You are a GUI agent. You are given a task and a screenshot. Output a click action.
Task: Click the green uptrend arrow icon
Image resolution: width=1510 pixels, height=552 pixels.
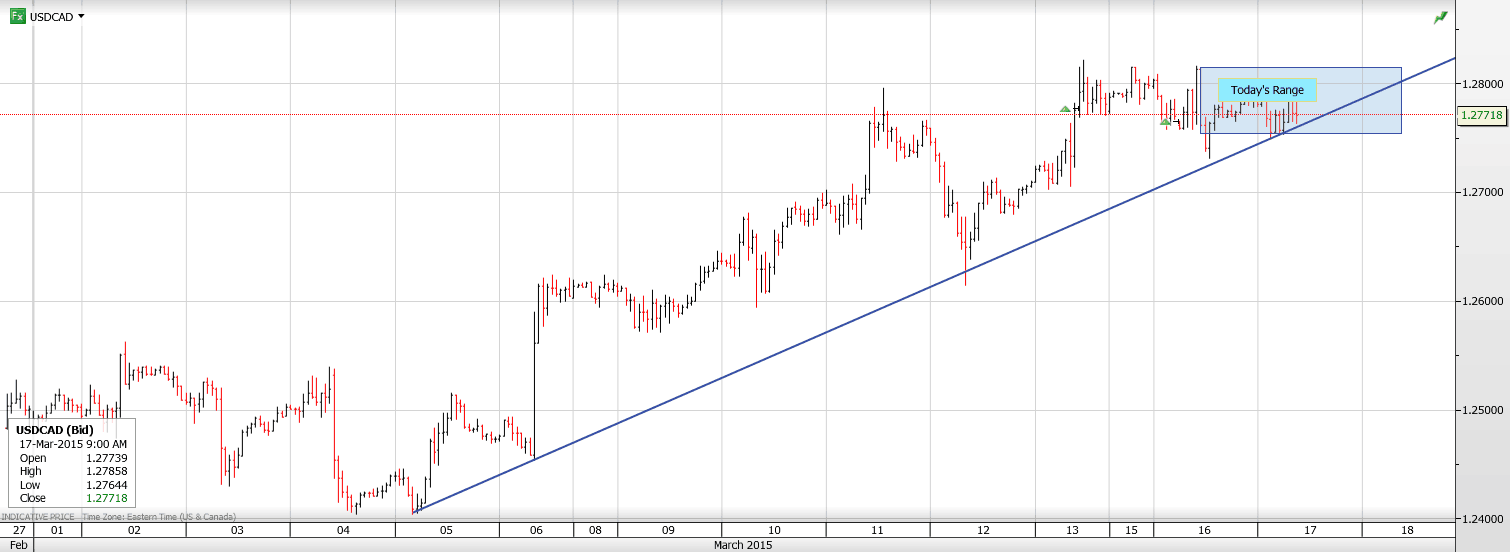(x=1440, y=17)
